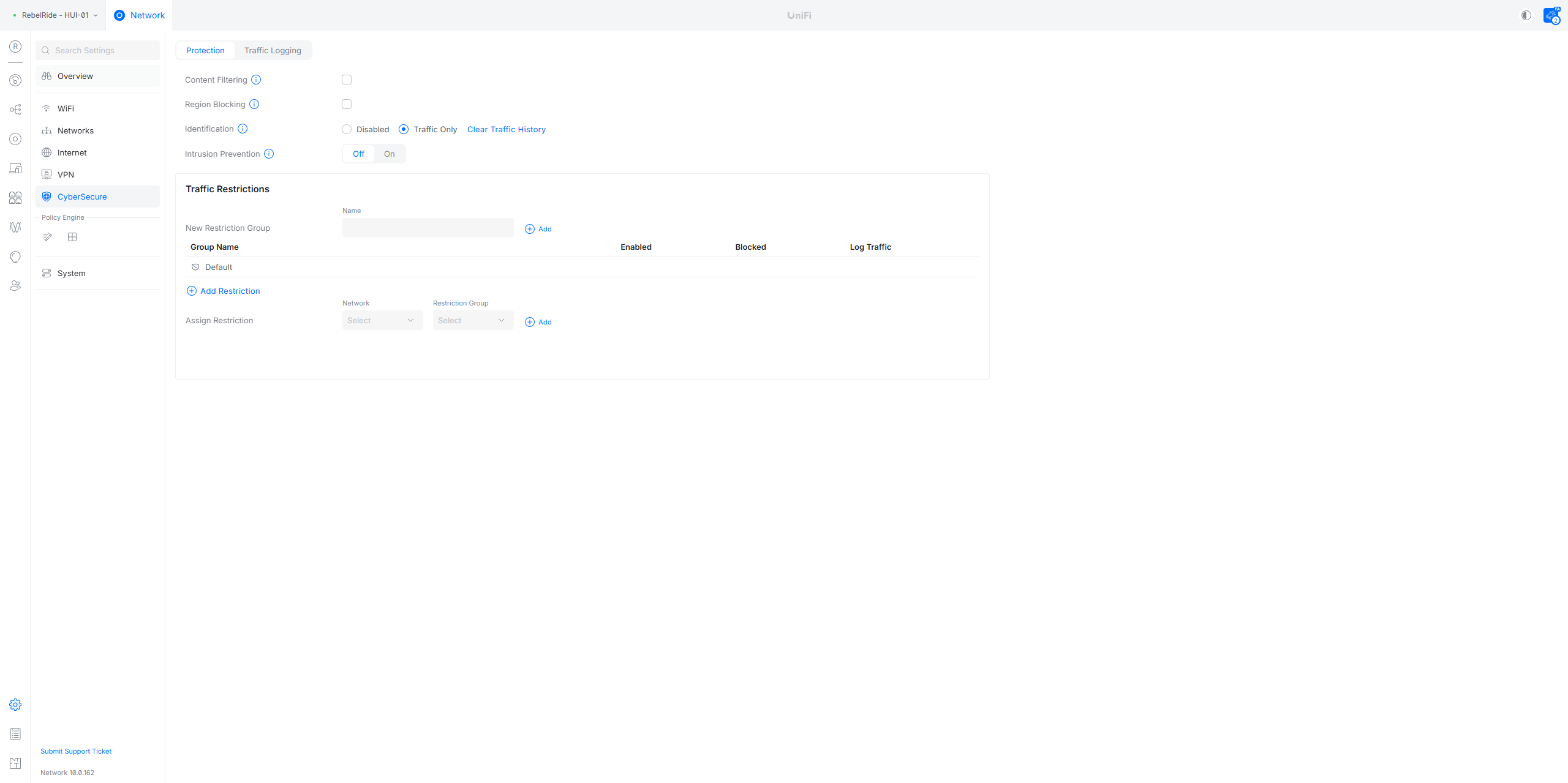Viewport: 1568px width, 783px height.
Task: Turn Intrusion Prevention On
Action: click(389, 154)
